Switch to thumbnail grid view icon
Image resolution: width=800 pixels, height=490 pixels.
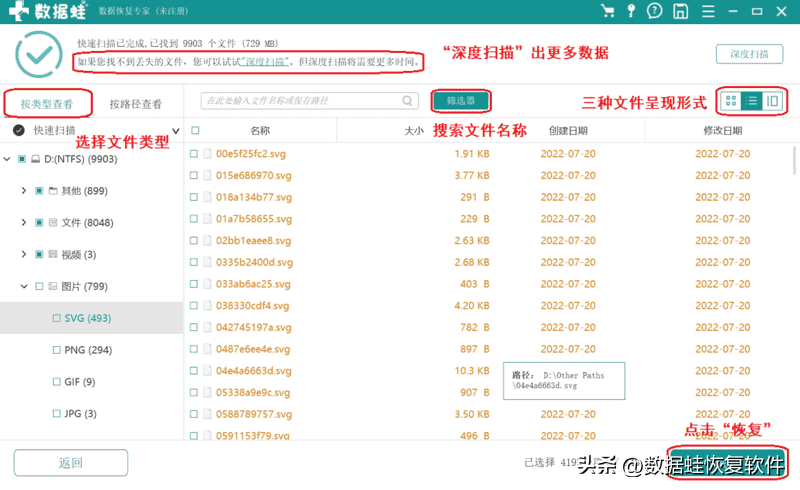click(x=731, y=101)
